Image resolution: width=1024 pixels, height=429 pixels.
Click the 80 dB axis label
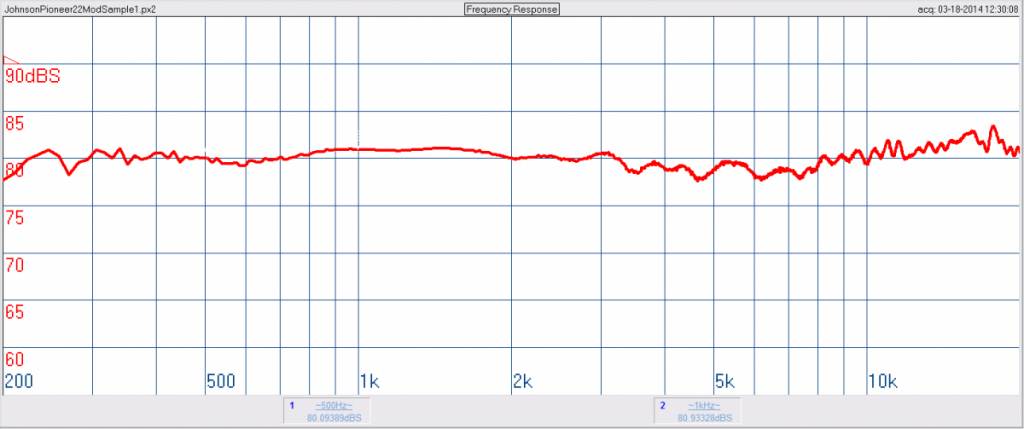(14, 170)
